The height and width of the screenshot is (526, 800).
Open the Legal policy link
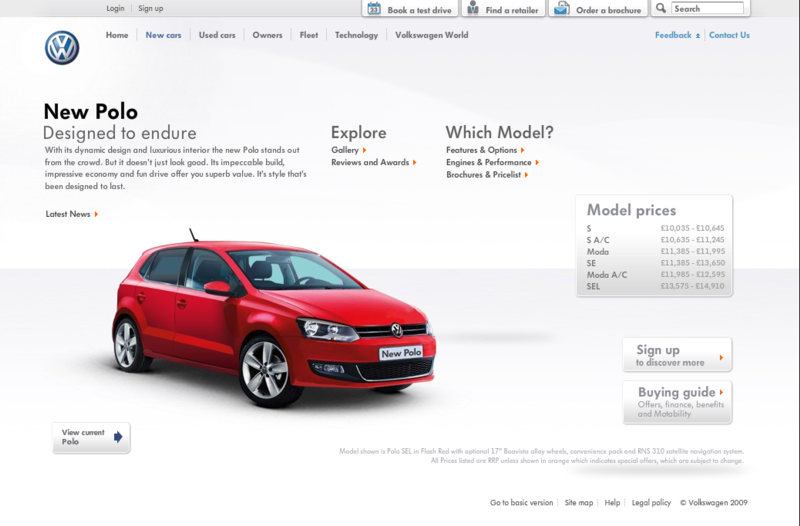pyautogui.click(x=651, y=503)
